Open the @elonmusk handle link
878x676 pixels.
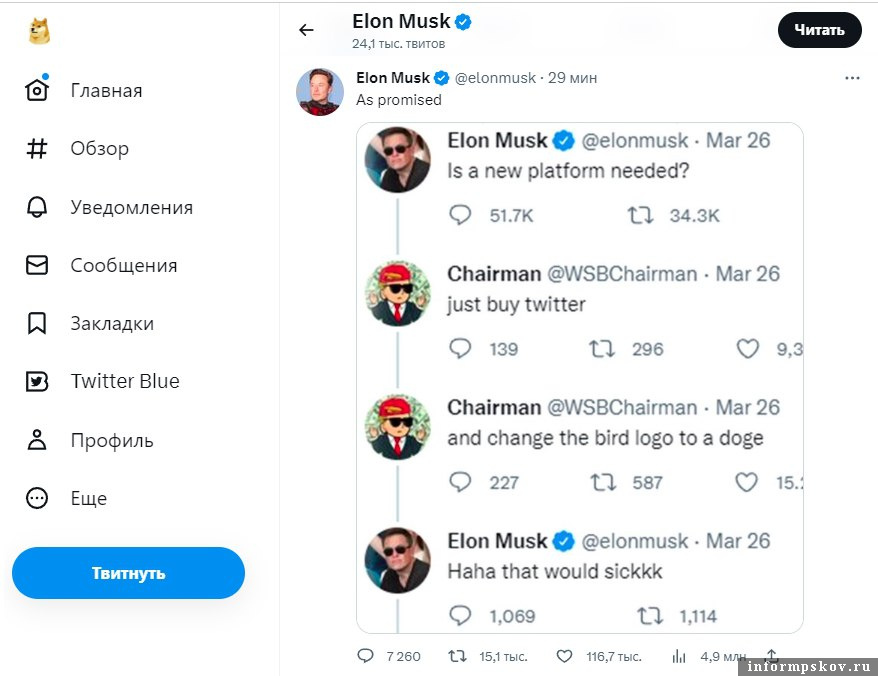(496, 78)
